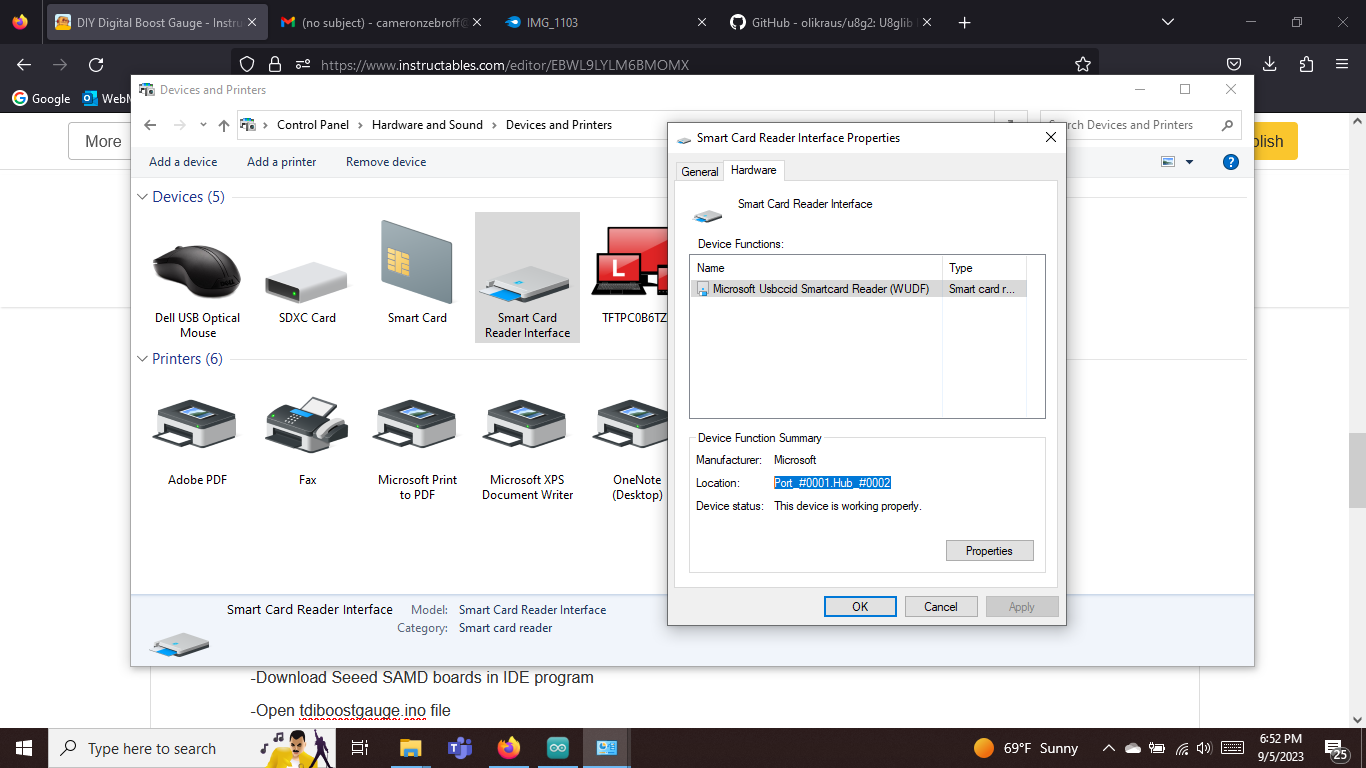
Task: Click the Search Devices and Printers box
Action: pos(1139,125)
